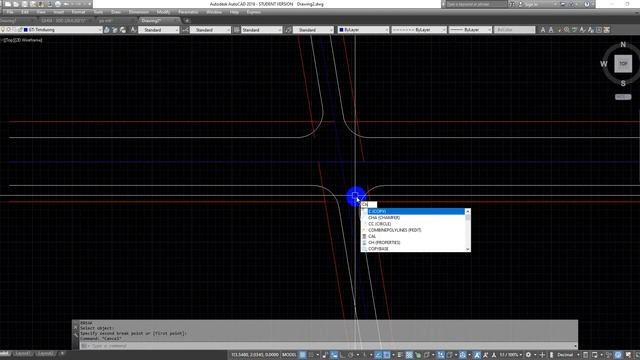Click the coordinates readout in status bar

click(x=255, y=355)
